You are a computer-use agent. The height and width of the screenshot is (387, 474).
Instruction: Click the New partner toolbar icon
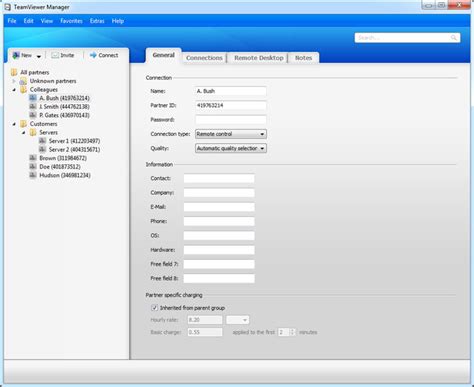click(x=16, y=55)
